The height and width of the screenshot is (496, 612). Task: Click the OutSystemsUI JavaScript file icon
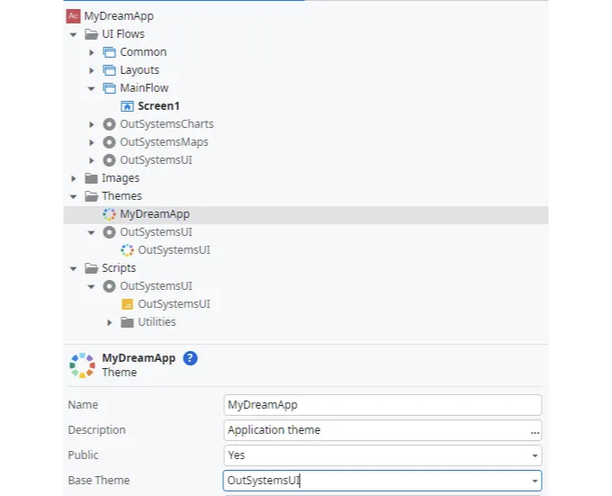point(127,304)
